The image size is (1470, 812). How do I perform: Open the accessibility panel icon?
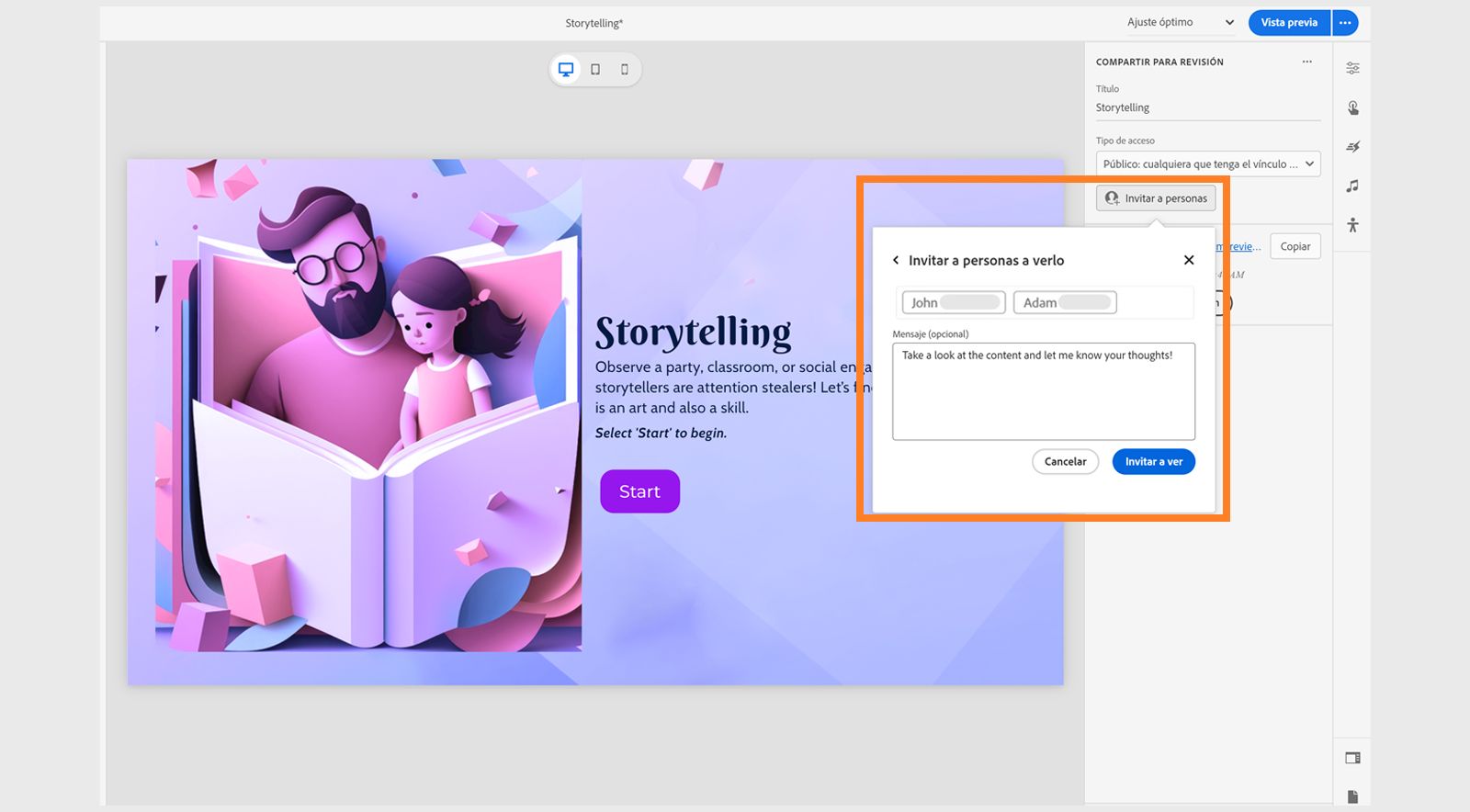1352,225
